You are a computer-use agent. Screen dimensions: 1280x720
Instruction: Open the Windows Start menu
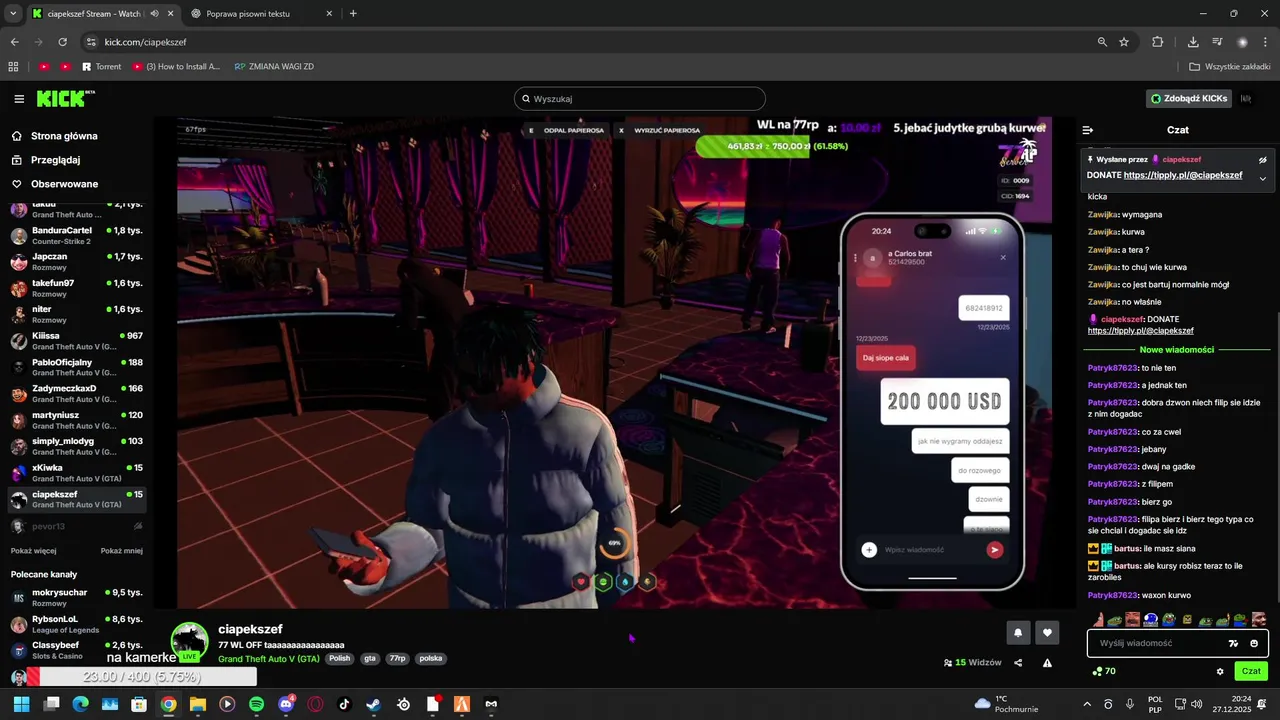21,704
